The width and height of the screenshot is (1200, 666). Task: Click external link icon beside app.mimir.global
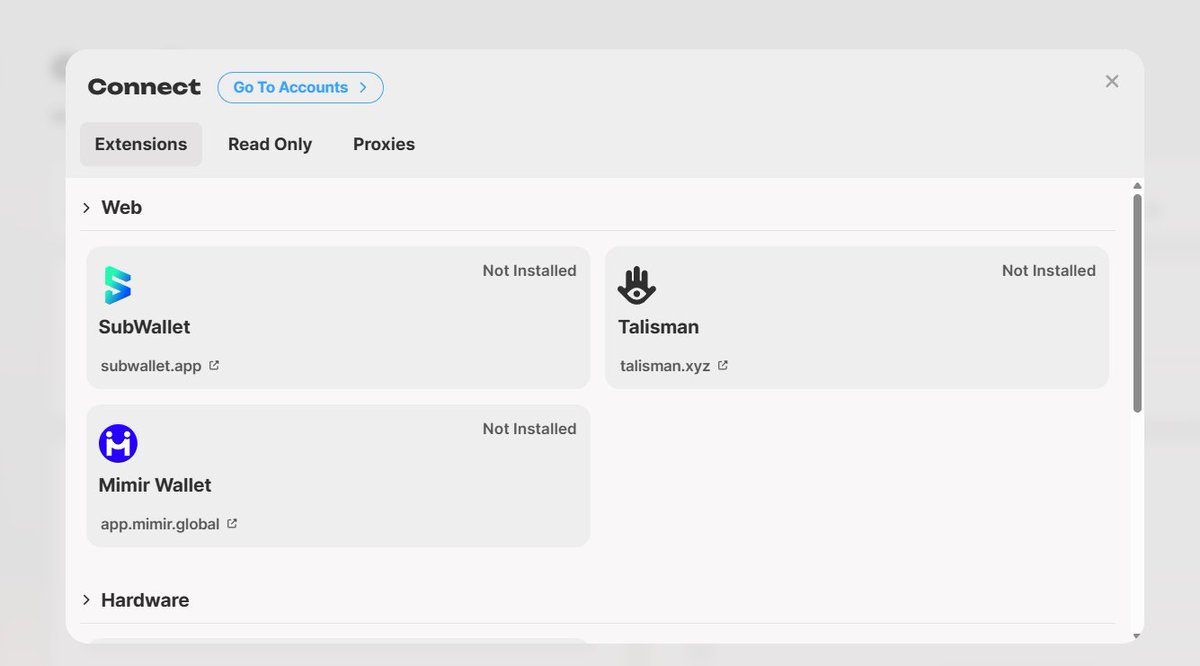pos(232,523)
